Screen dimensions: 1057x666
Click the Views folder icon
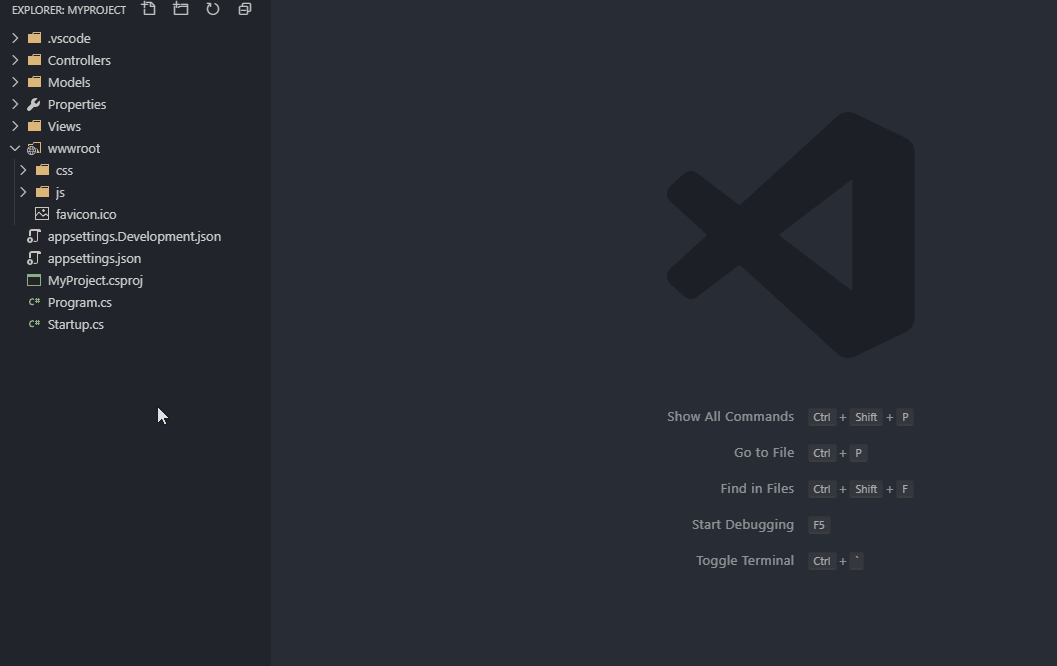click(34, 127)
